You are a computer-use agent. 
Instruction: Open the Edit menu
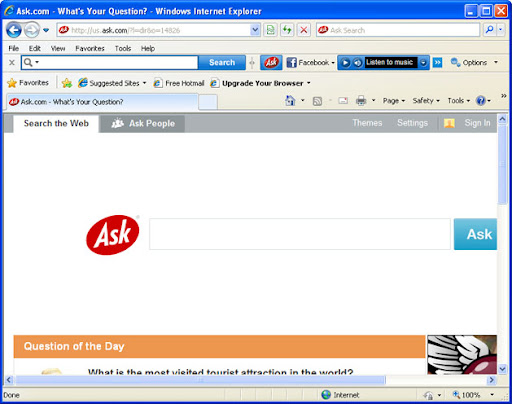[x=34, y=48]
